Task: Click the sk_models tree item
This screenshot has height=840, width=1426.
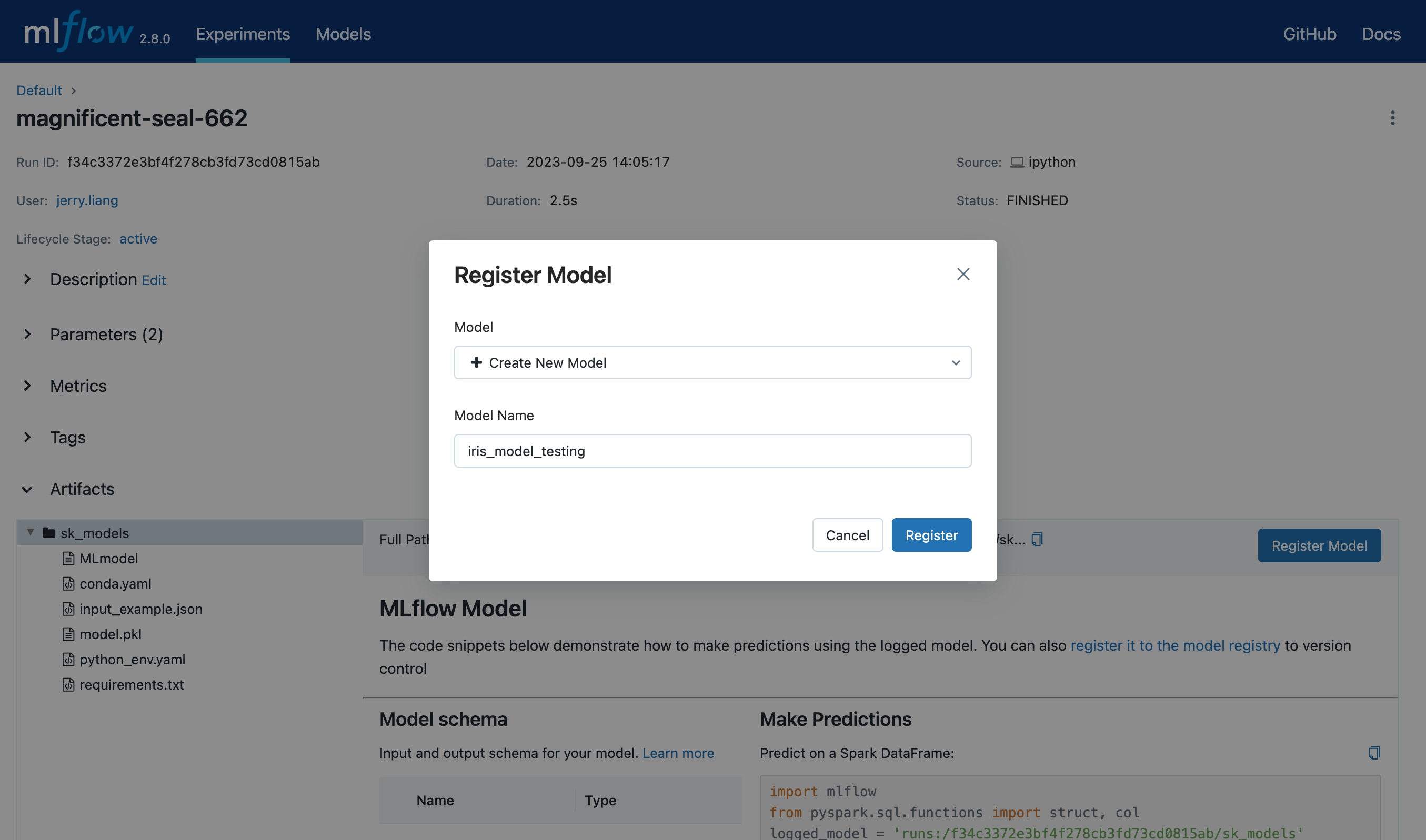Action: click(94, 532)
